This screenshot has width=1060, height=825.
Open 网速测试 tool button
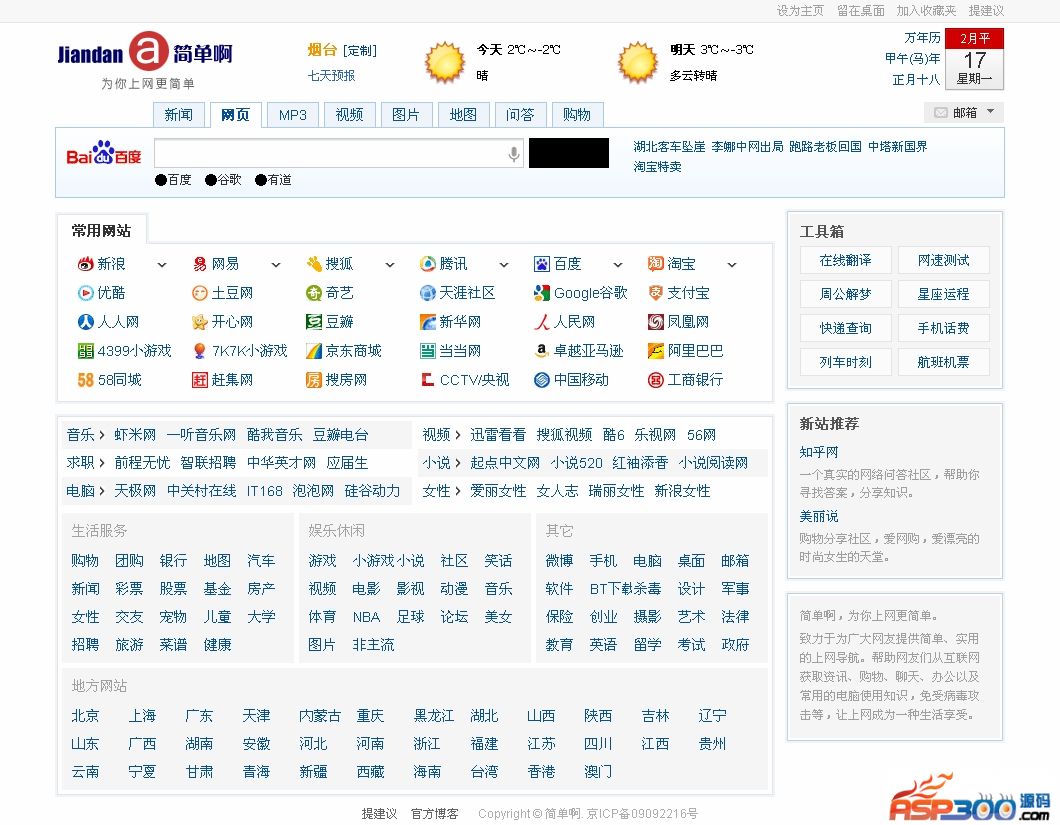coord(944,260)
